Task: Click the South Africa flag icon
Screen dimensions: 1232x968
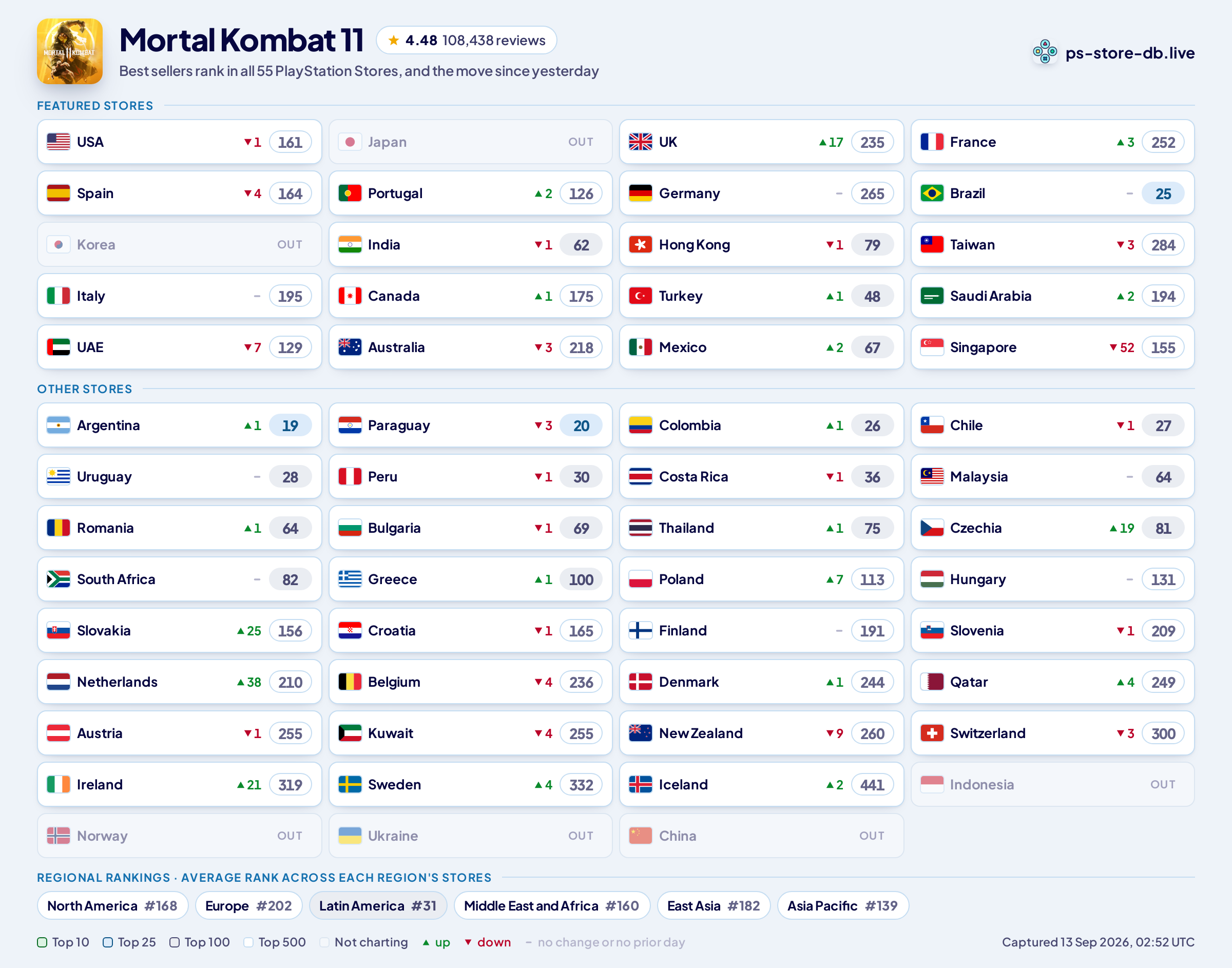Action: click(59, 579)
